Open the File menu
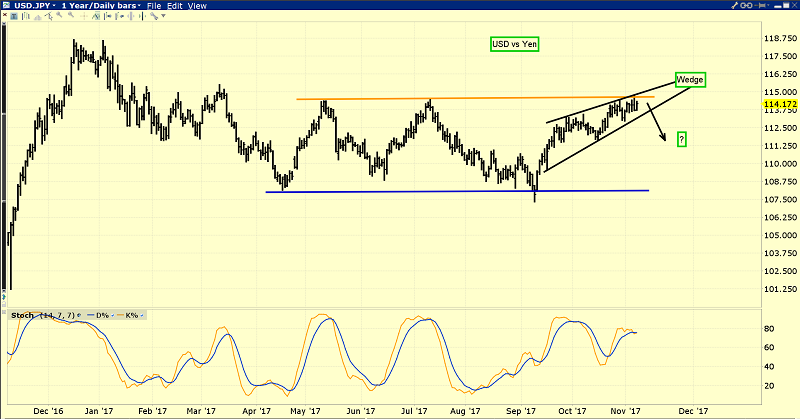Screen dimensions: 800x419 tap(152, 6)
